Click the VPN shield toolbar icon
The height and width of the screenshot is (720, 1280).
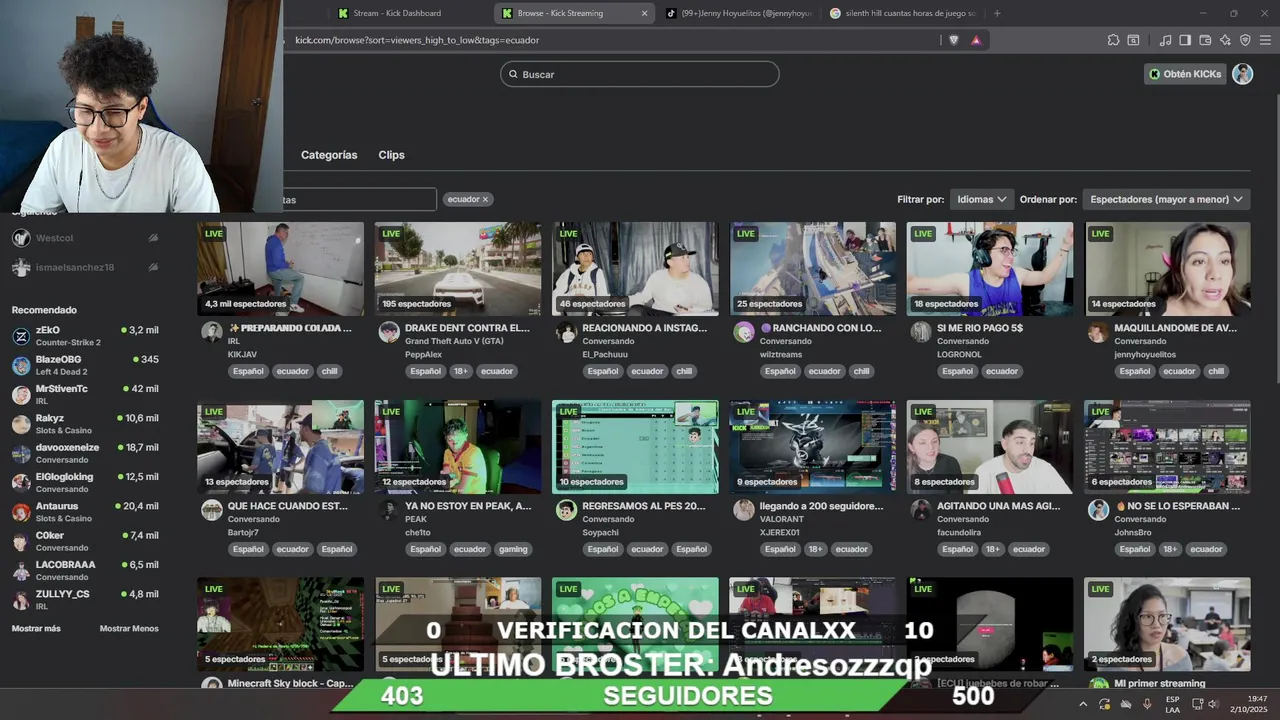(x=1245, y=40)
